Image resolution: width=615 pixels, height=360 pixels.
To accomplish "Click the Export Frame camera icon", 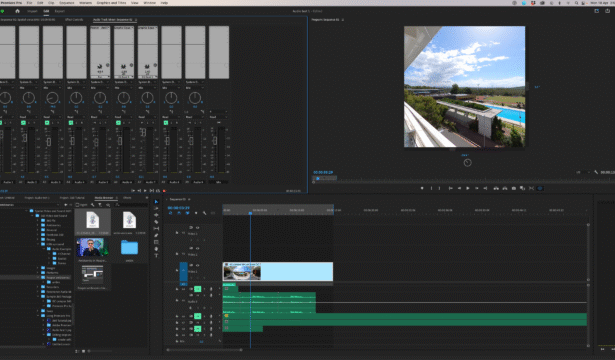I will point(514,188).
